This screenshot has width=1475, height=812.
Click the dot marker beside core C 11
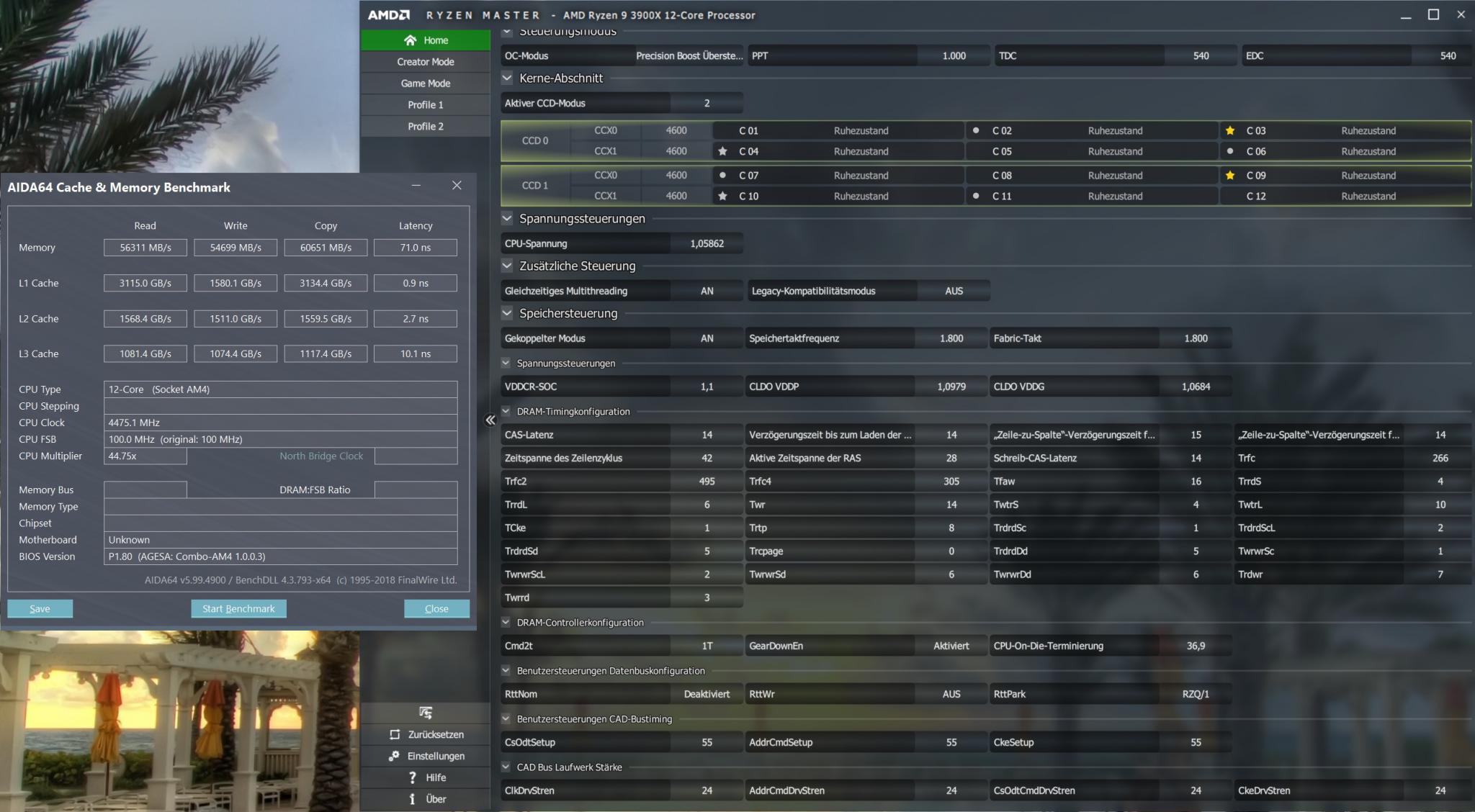click(976, 196)
